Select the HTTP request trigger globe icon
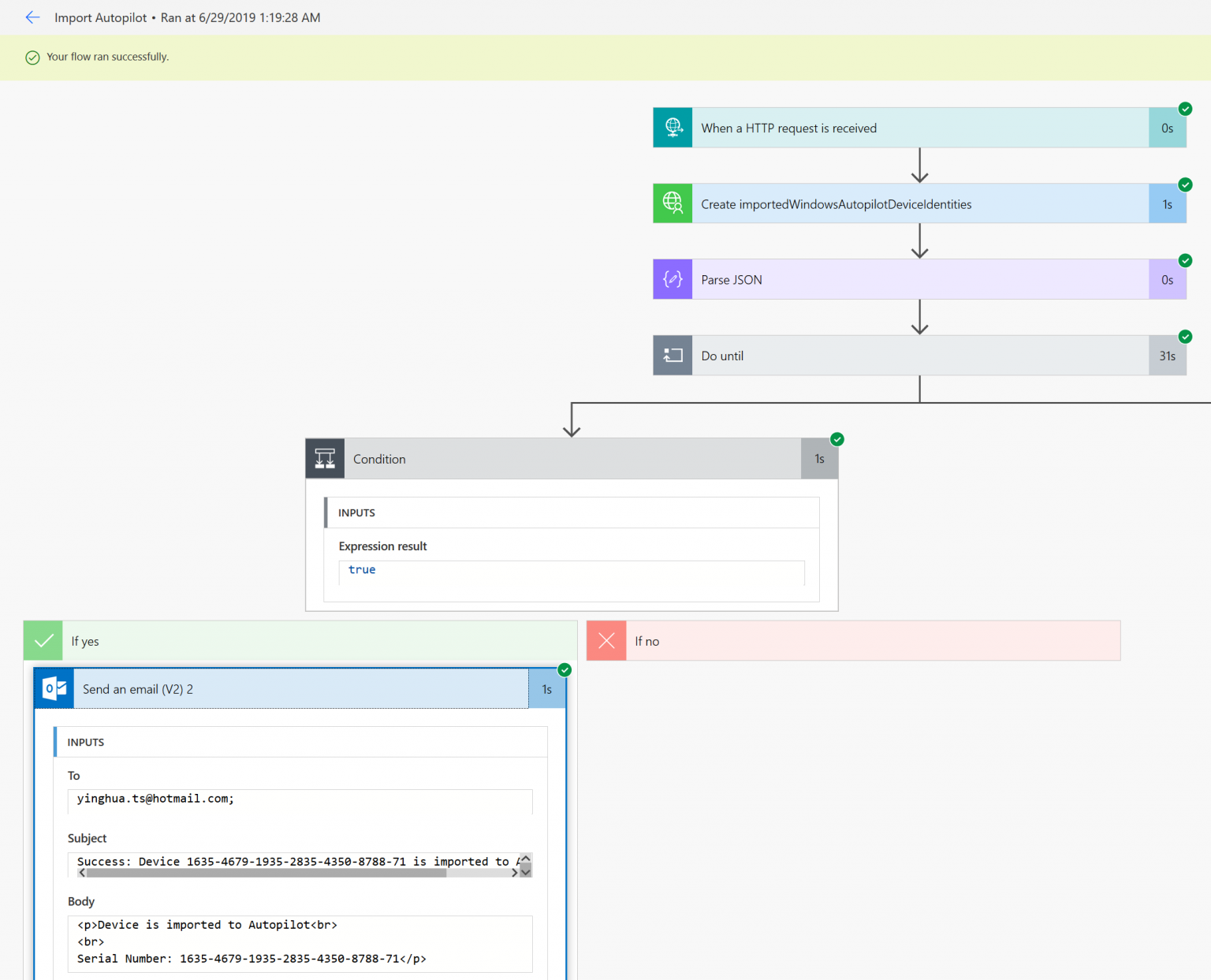 (673, 127)
